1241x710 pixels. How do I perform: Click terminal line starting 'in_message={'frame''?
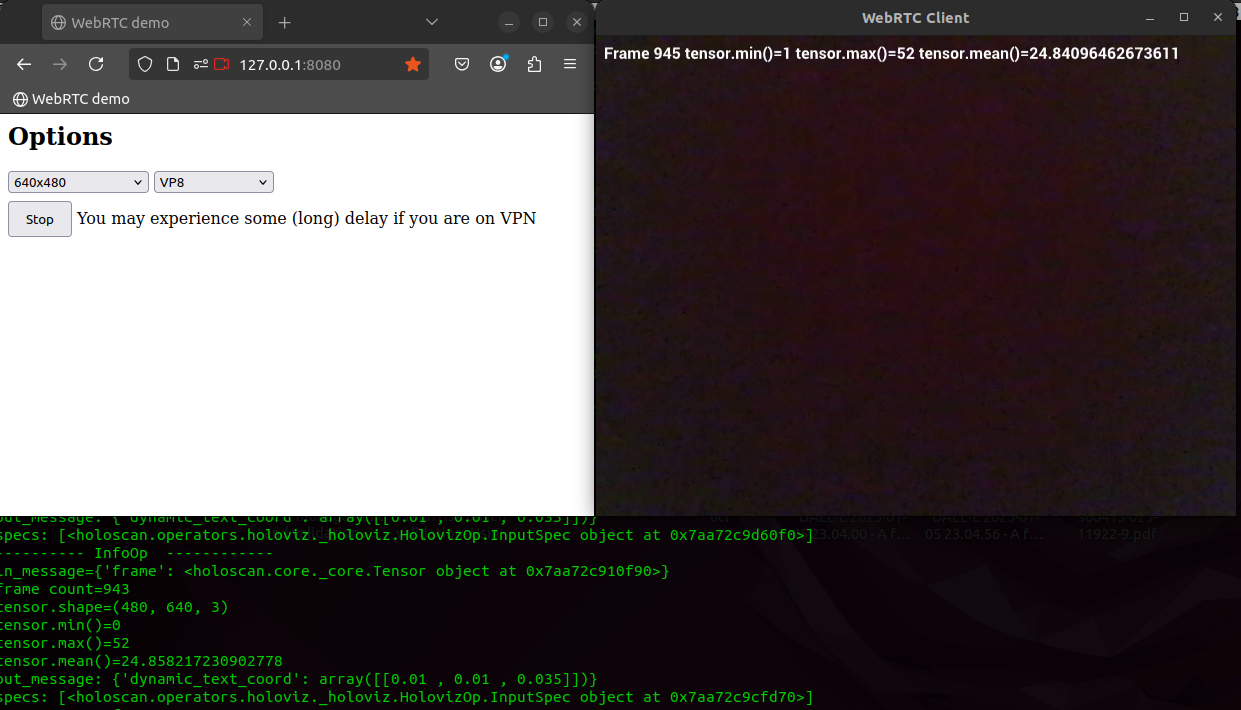coord(334,571)
